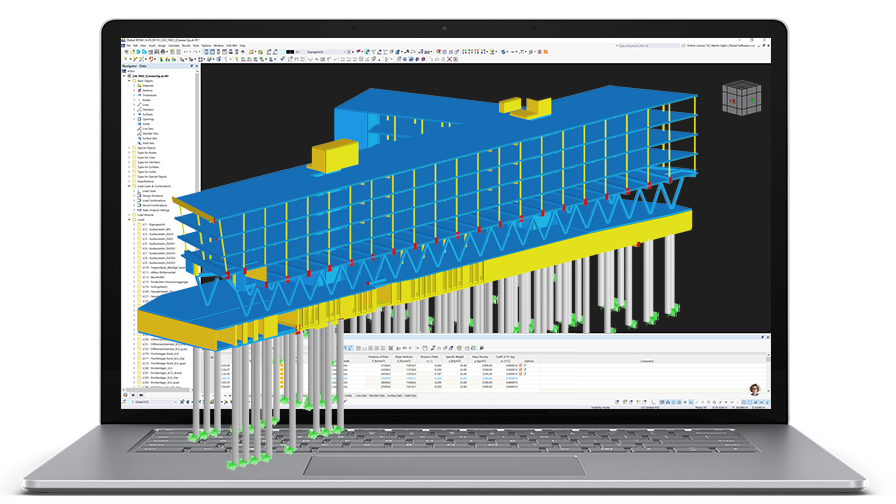Click the Navigator Display eye icon at the bottom
This screenshot has height=504, width=896.
tap(133, 395)
